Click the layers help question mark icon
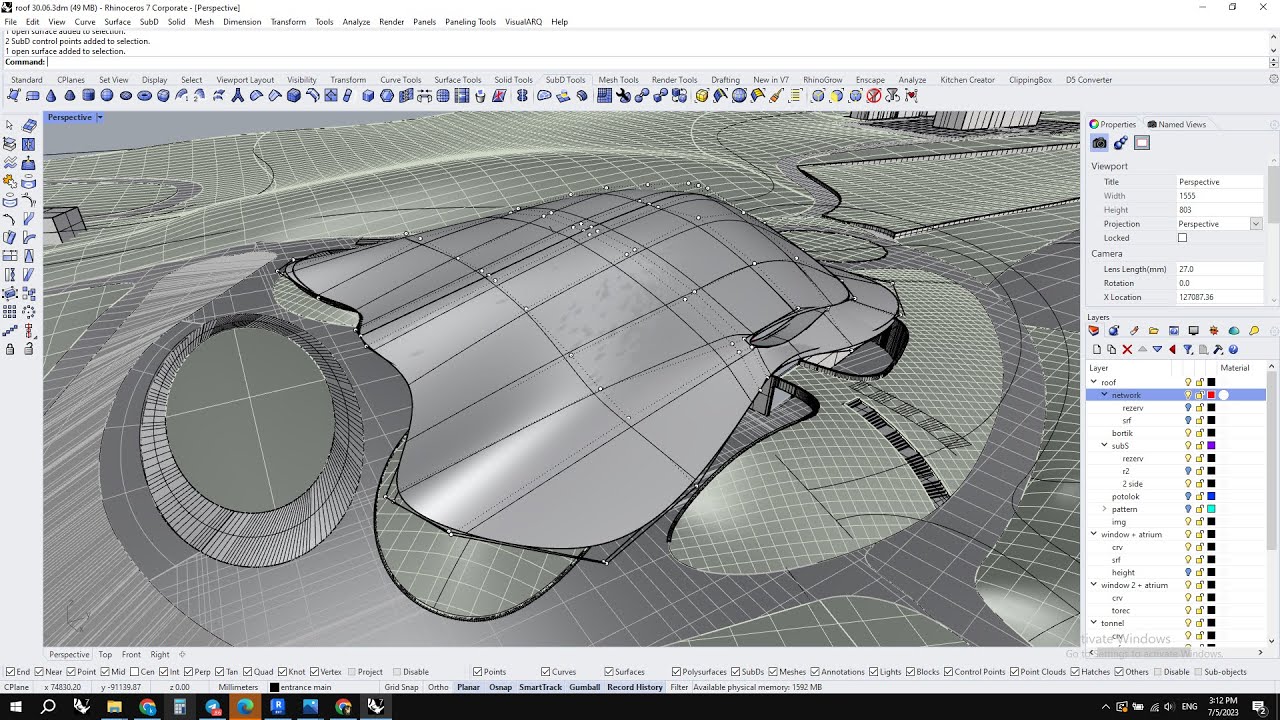The image size is (1280, 720). pyautogui.click(x=1233, y=350)
